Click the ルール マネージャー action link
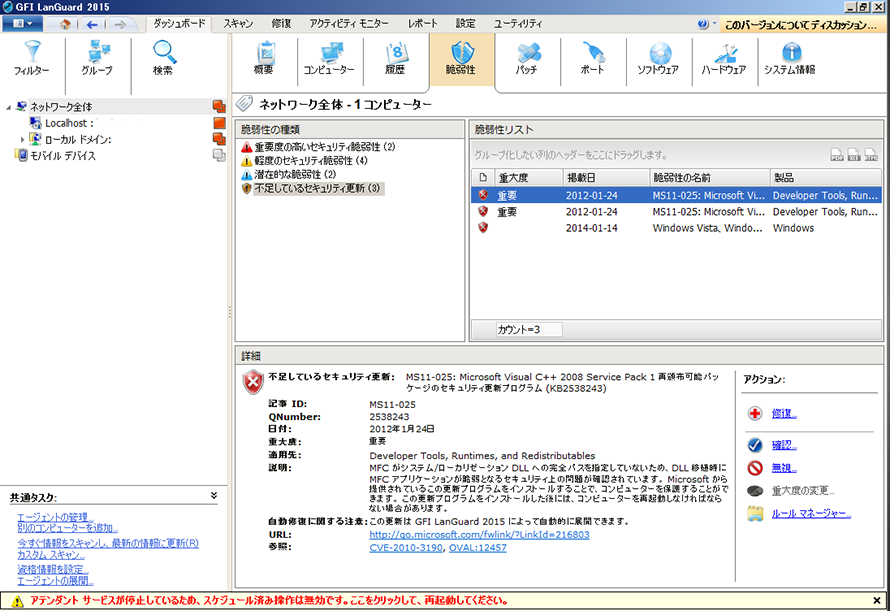Screen dimensions: 890x611 click(811, 514)
